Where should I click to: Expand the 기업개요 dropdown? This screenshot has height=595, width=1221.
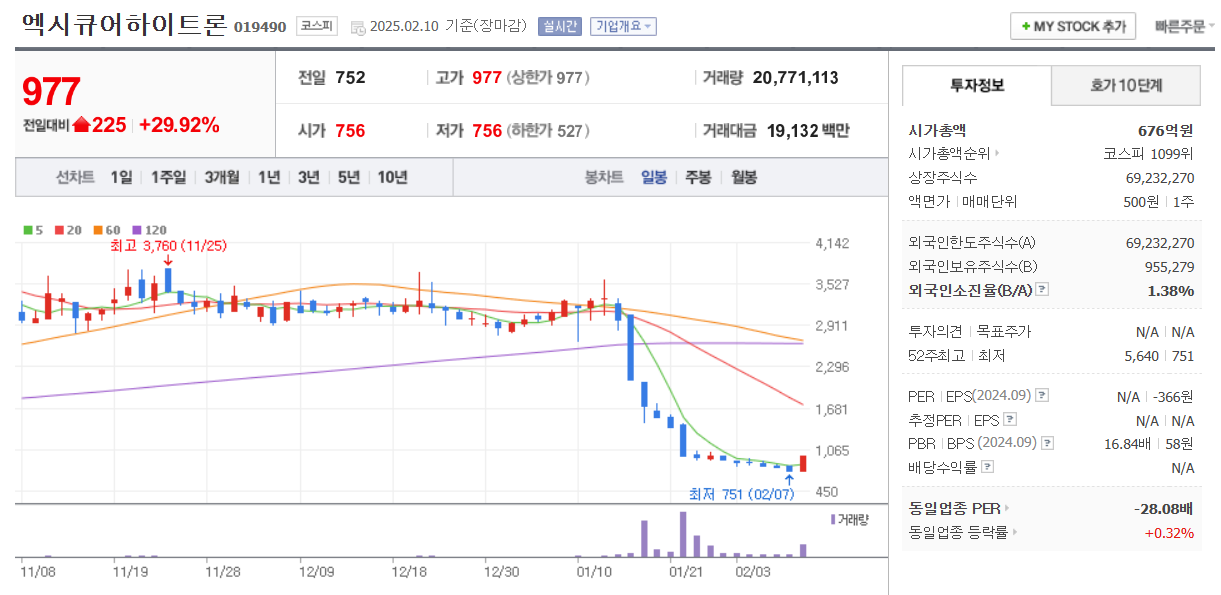(x=623, y=27)
